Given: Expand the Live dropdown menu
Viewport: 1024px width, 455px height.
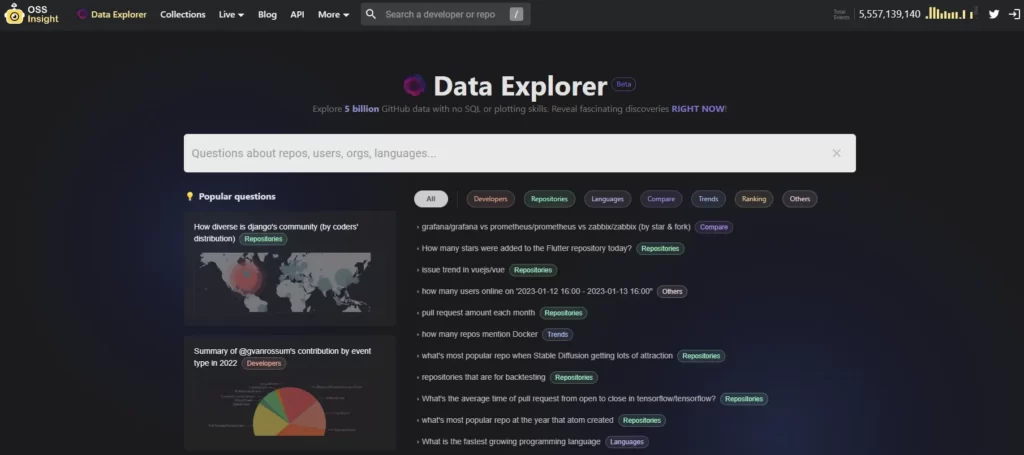Looking at the screenshot, I should pos(231,14).
